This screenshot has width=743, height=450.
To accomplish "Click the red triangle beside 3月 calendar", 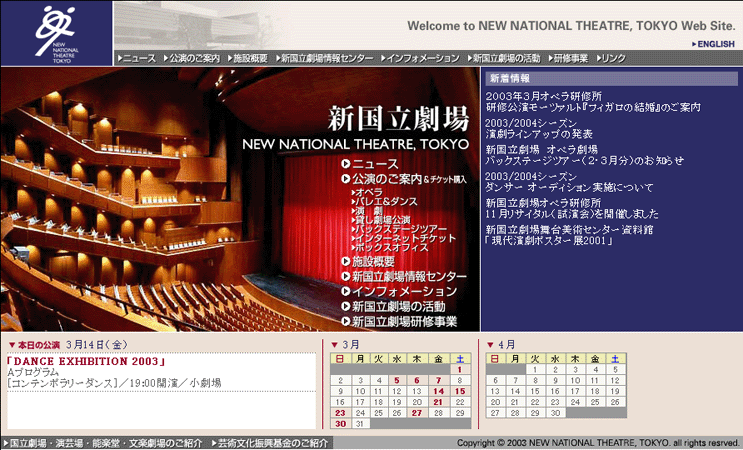I will 335,345.
